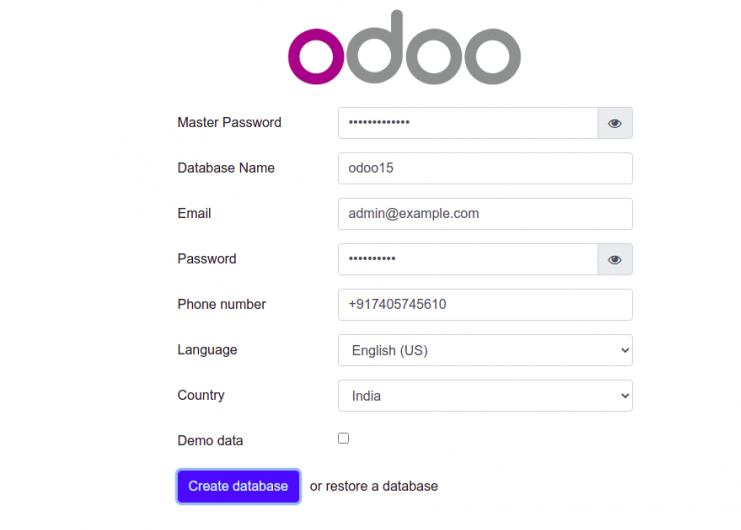Screen dimensions: 741x530
Task: Click the Phone number label
Action: point(222,305)
